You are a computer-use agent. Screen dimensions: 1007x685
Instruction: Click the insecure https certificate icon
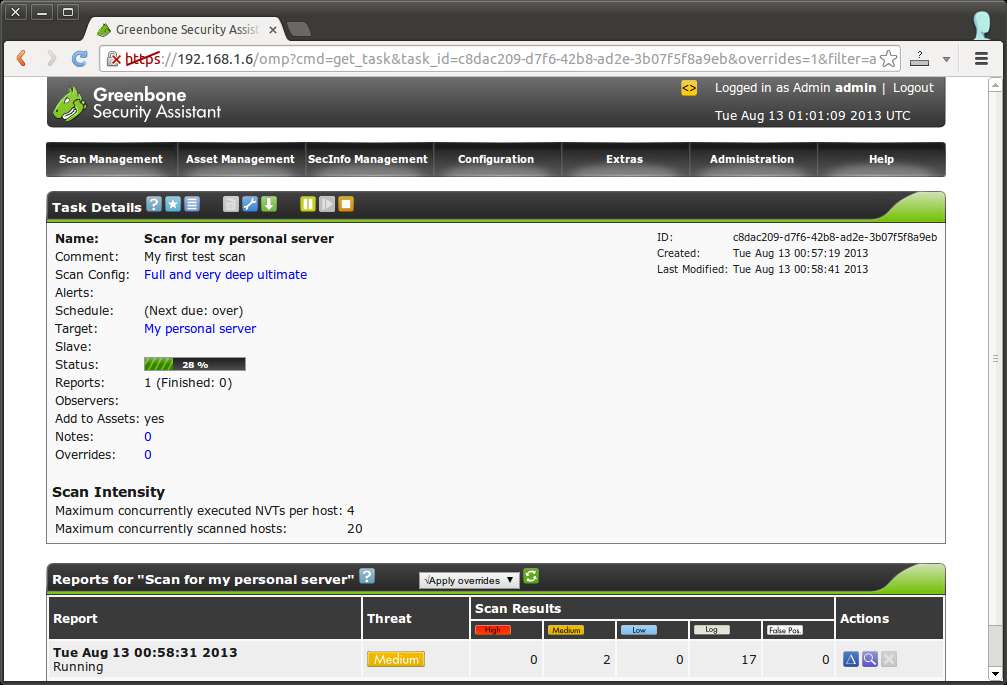pos(114,59)
